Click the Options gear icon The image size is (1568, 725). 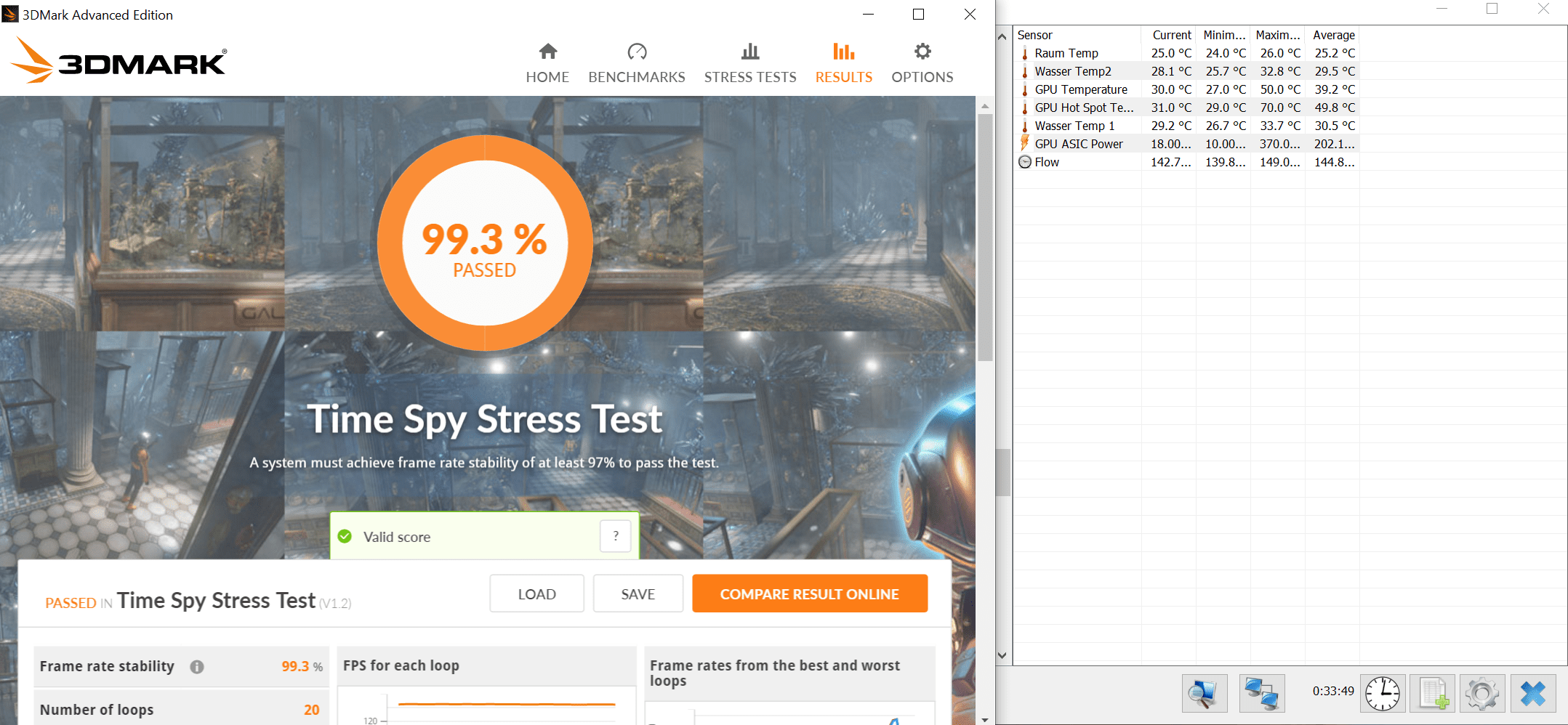point(922,51)
